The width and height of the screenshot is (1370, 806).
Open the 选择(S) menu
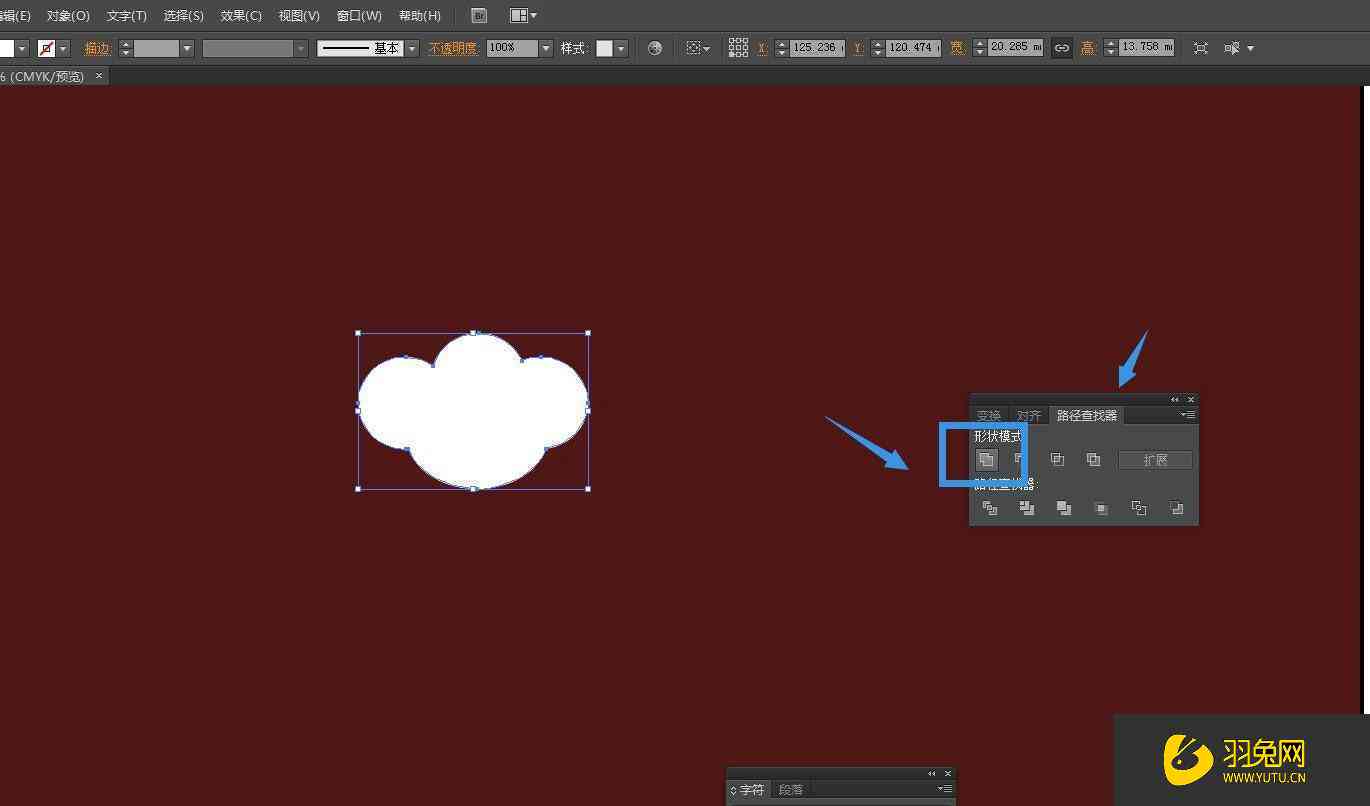point(184,16)
